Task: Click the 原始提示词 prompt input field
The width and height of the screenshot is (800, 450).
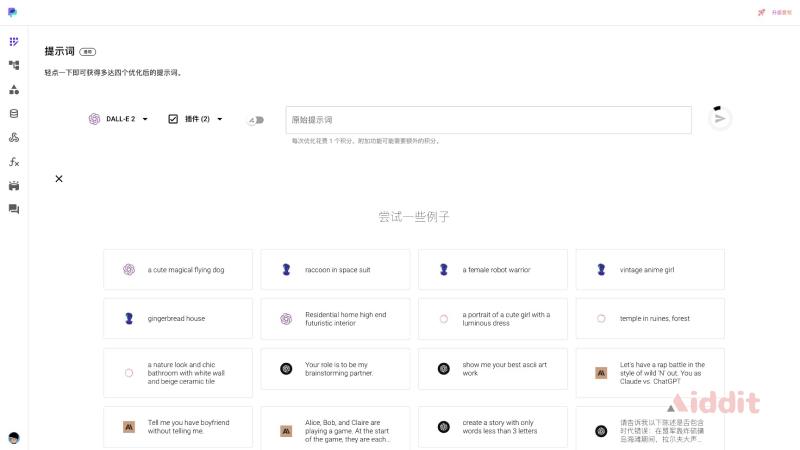Action: click(488, 120)
